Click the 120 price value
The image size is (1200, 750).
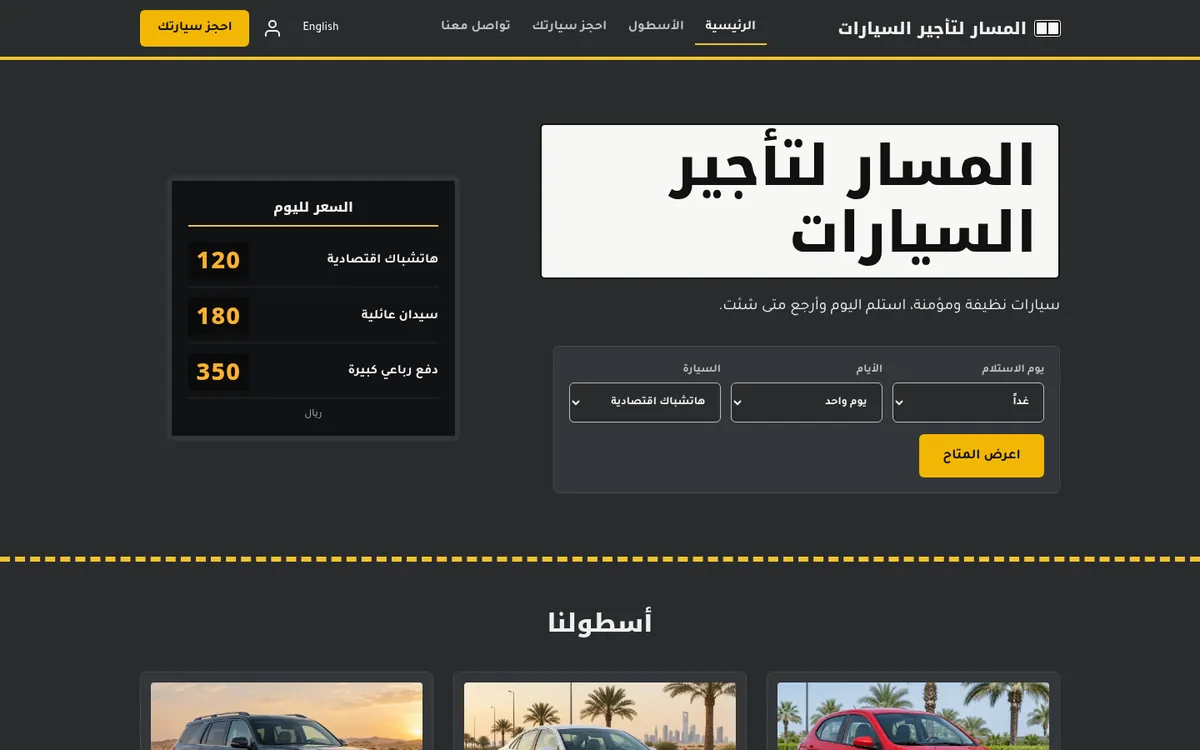(x=218, y=260)
